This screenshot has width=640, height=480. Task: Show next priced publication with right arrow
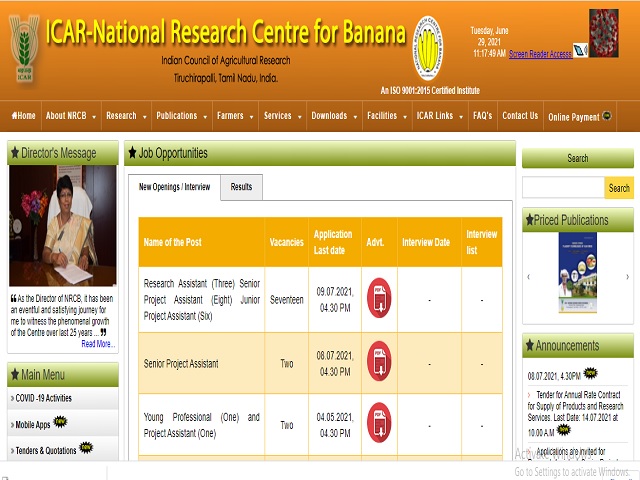[x=627, y=277]
